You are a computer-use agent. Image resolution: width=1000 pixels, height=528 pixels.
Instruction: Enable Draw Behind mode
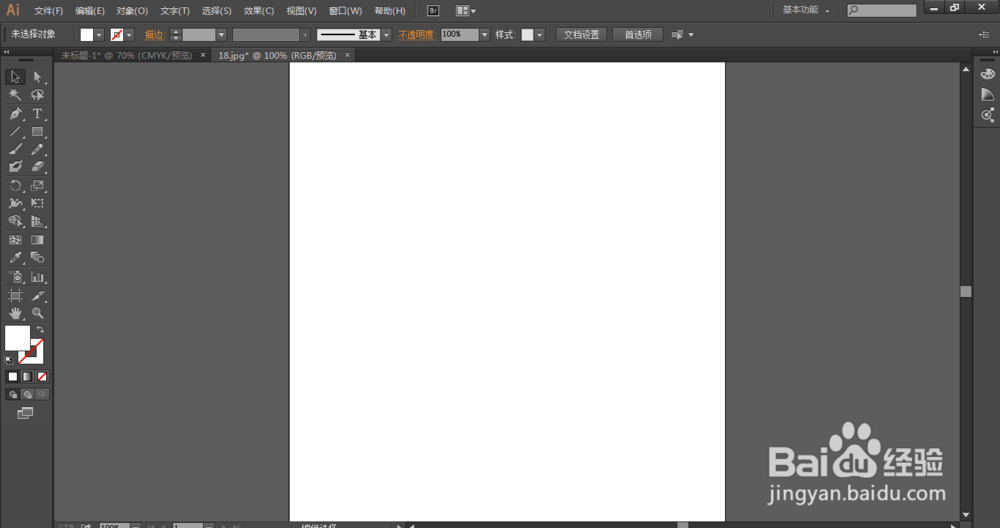pos(27,395)
